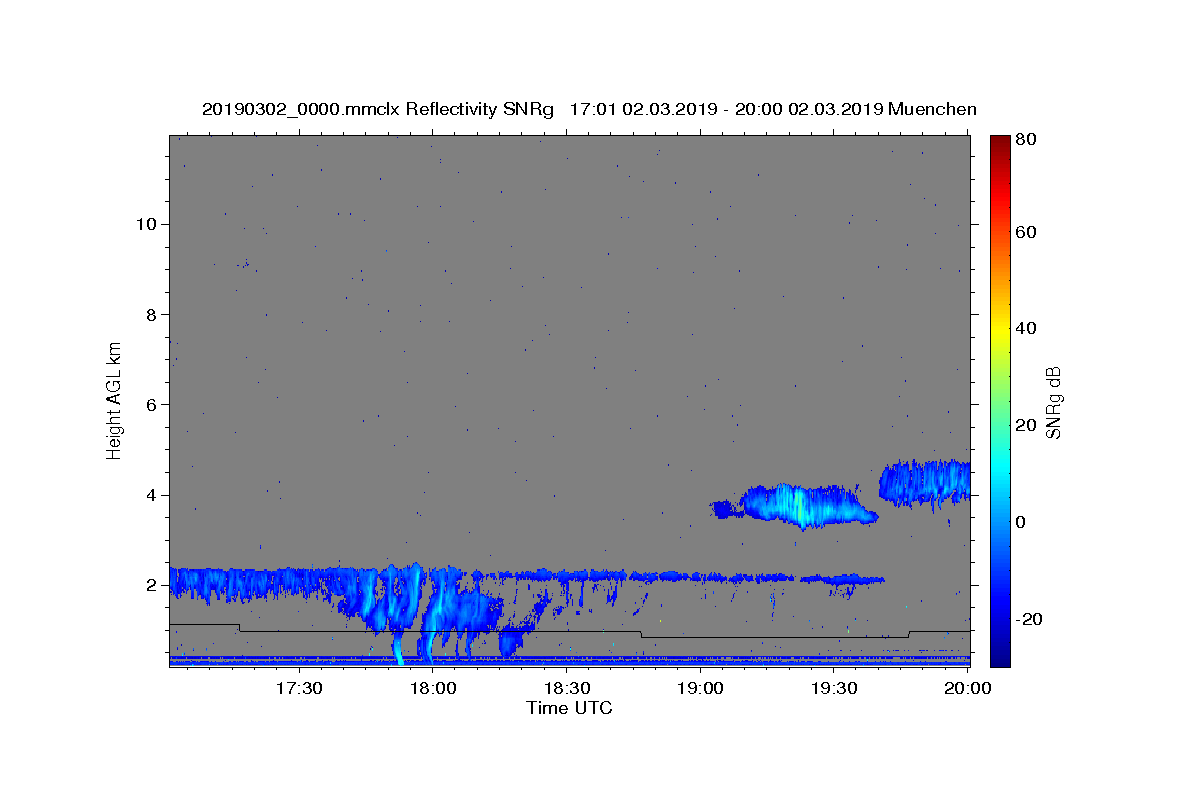This screenshot has height=800, width=1200.
Task: Click the height tick label 6
Action: [x=151, y=404]
